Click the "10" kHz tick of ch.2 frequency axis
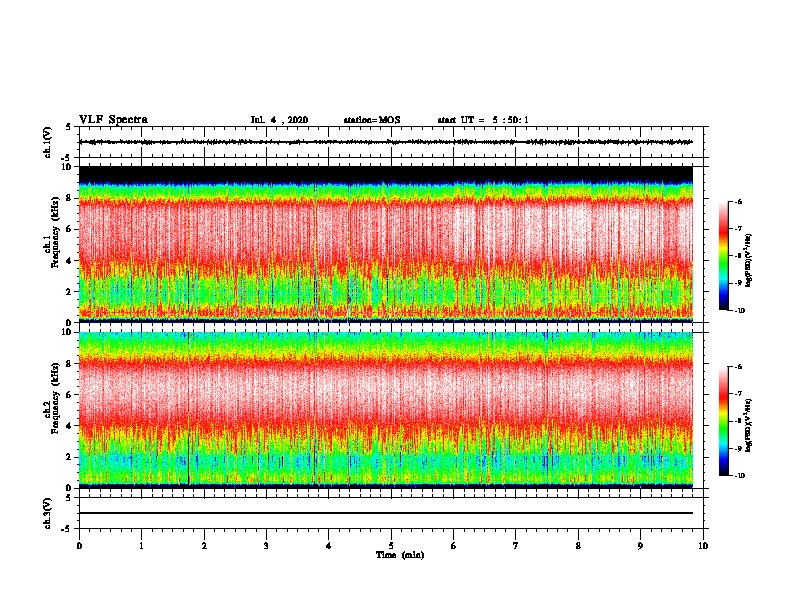792x612 pixels. [68, 332]
